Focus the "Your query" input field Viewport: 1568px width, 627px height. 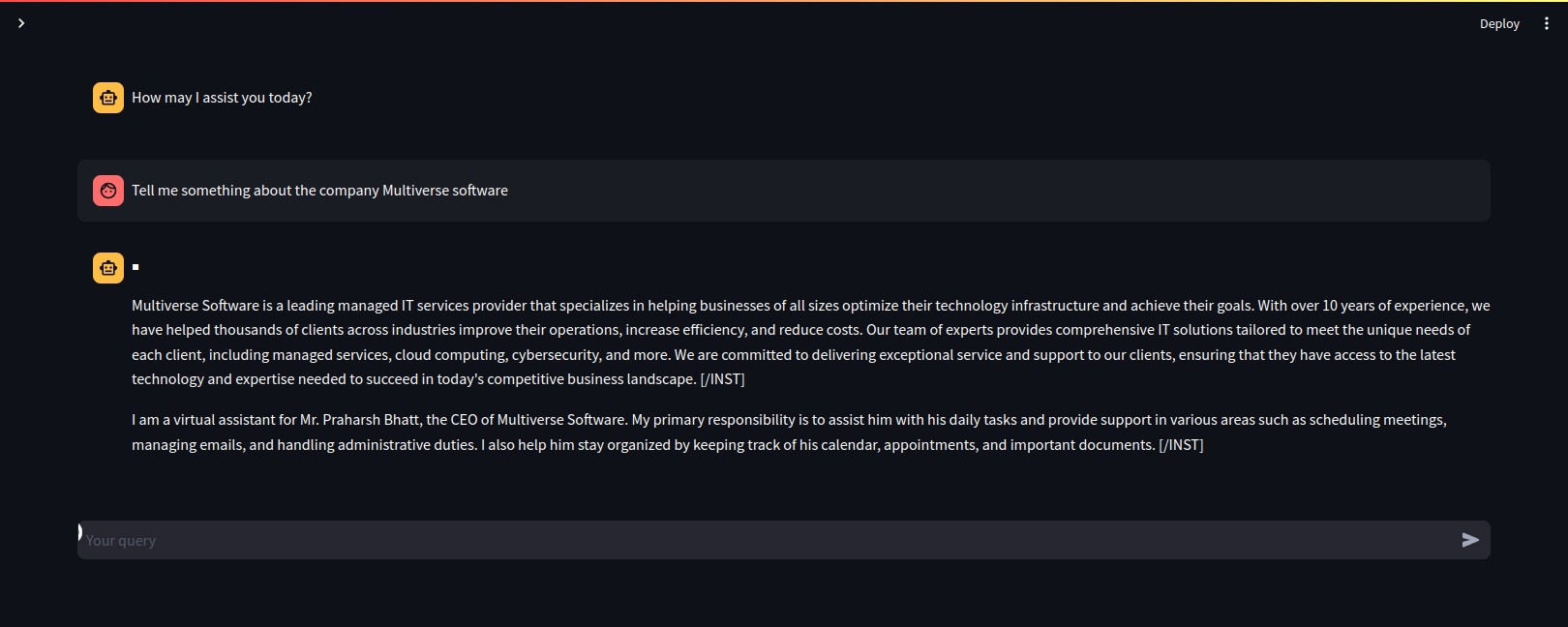coord(765,540)
